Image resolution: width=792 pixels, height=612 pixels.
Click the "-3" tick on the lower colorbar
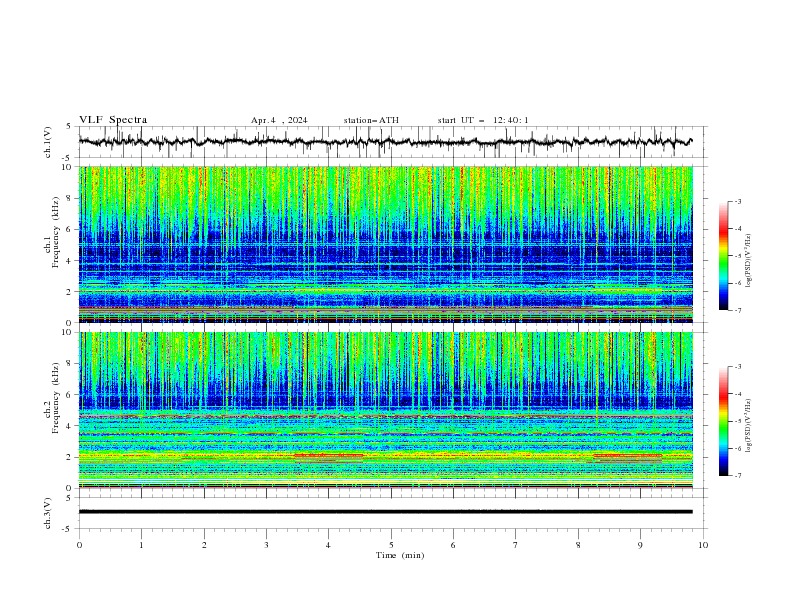tap(737, 367)
